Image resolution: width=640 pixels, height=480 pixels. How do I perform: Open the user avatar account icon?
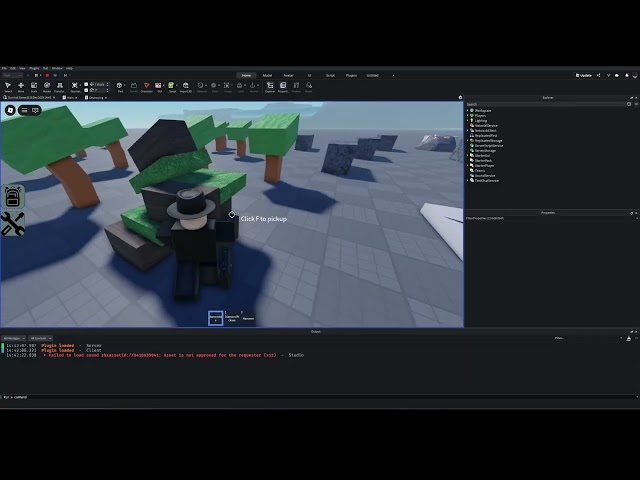pyautogui.click(x=635, y=75)
